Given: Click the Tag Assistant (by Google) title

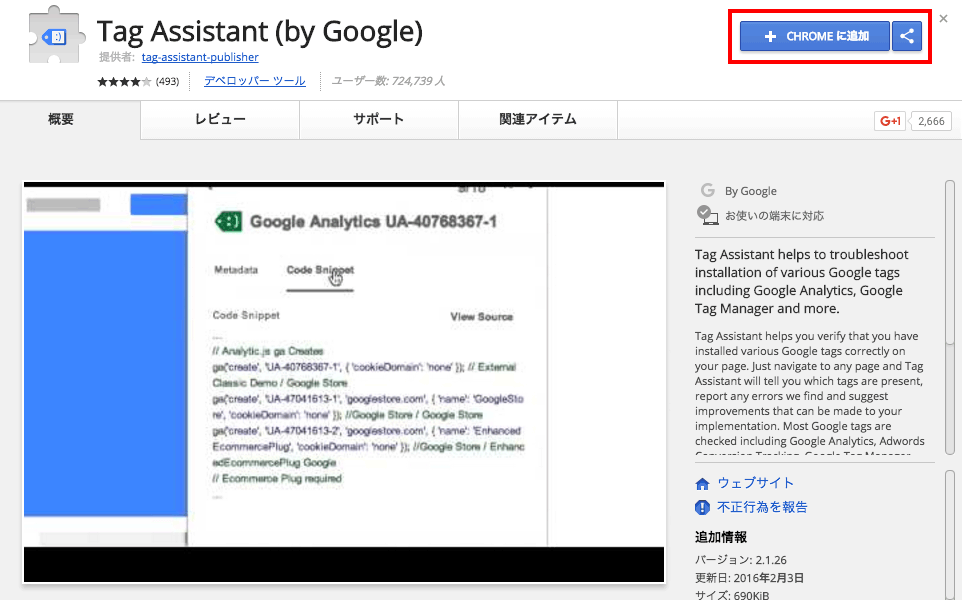Looking at the screenshot, I should click(x=260, y=32).
